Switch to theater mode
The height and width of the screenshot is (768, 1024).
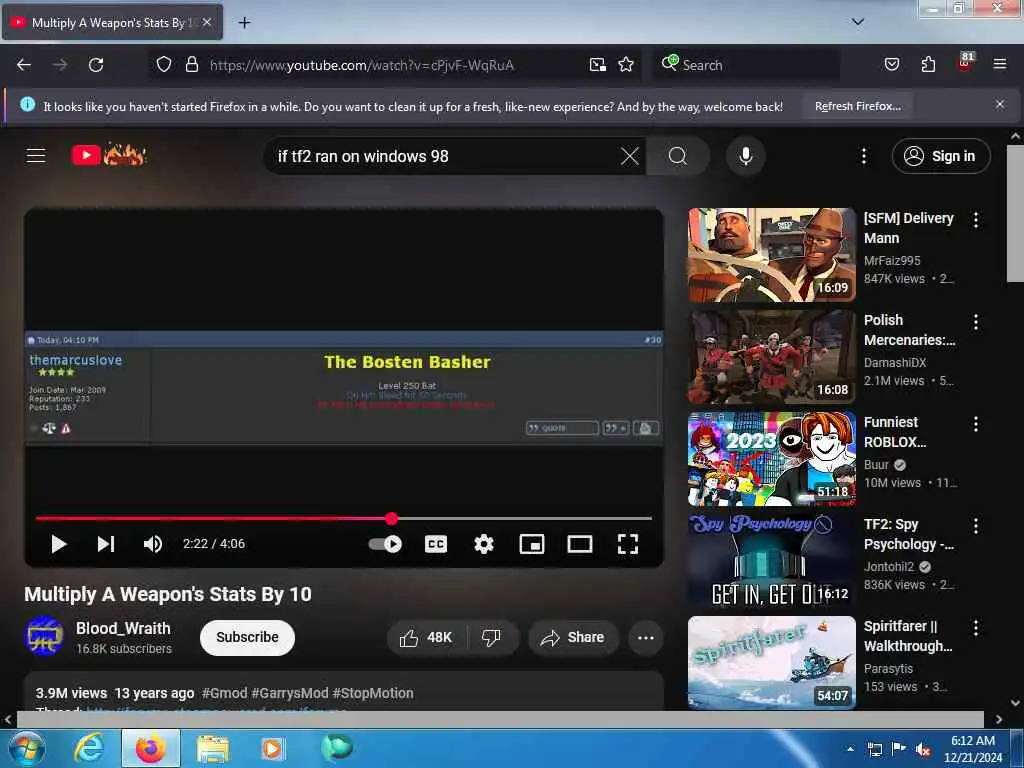tap(580, 544)
